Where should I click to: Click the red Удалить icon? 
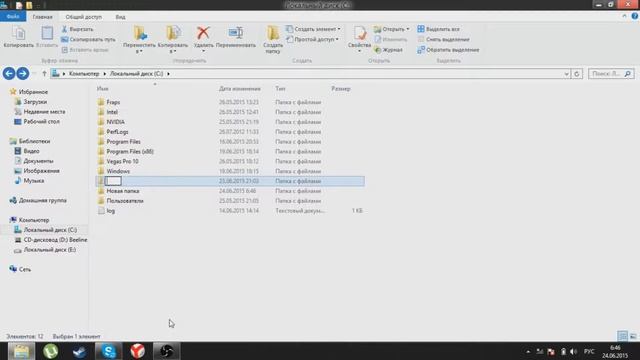point(203,33)
